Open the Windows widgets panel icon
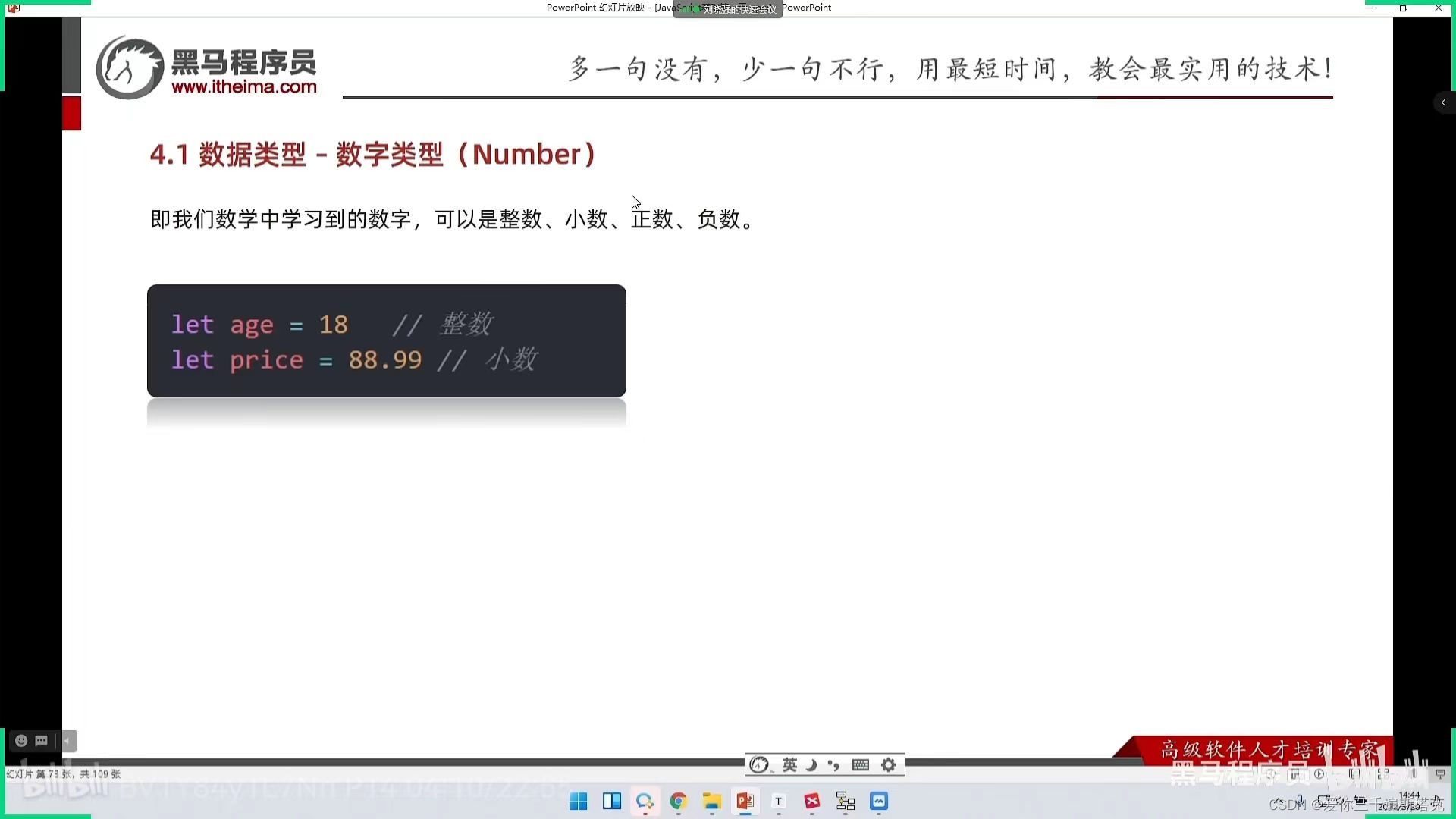The height and width of the screenshot is (819, 1456). click(x=612, y=802)
